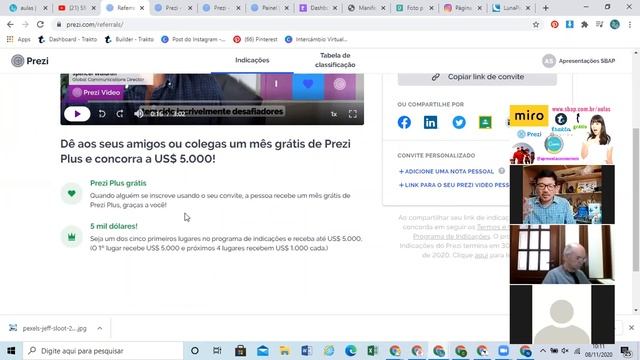Share invite via Google Classroom icon
The width and height of the screenshot is (640, 360).
(485, 122)
